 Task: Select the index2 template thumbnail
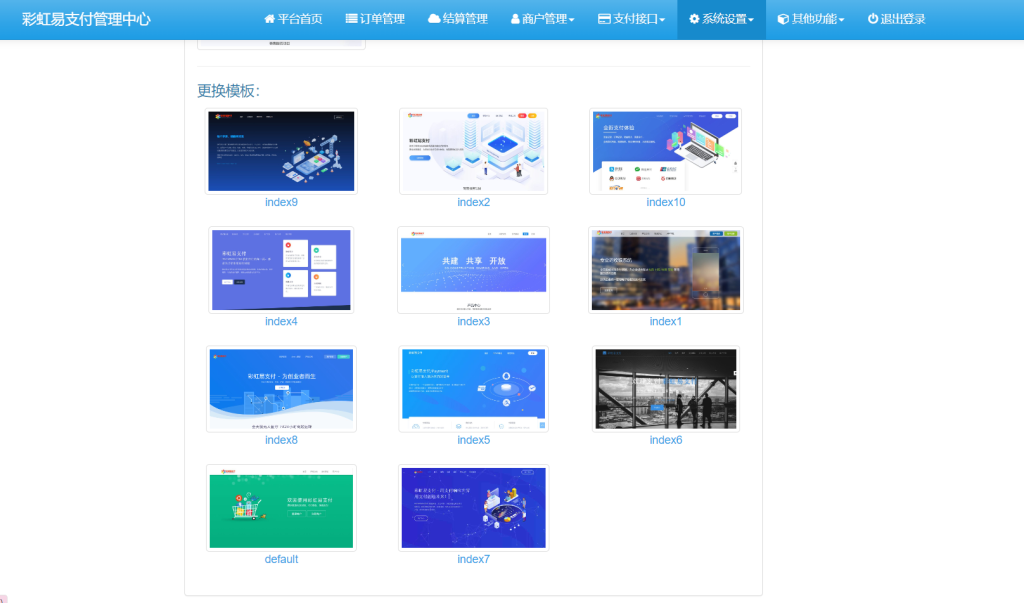tap(473, 151)
